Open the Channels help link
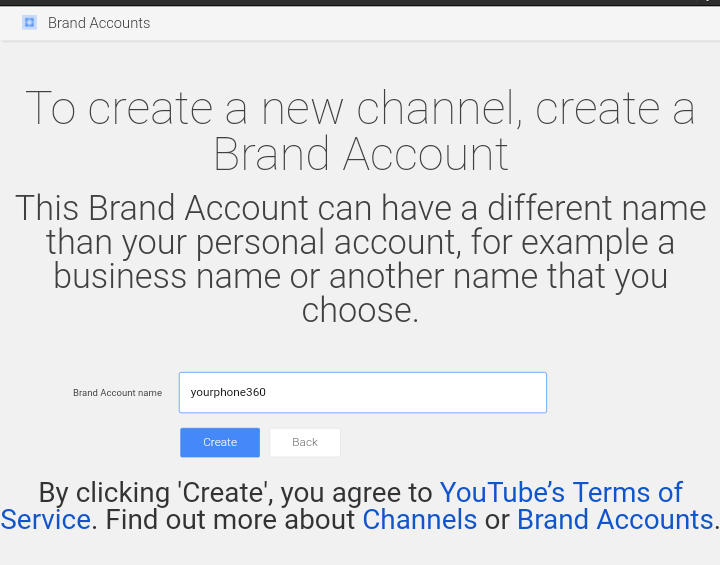The image size is (720, 565). tap(420, 520)
